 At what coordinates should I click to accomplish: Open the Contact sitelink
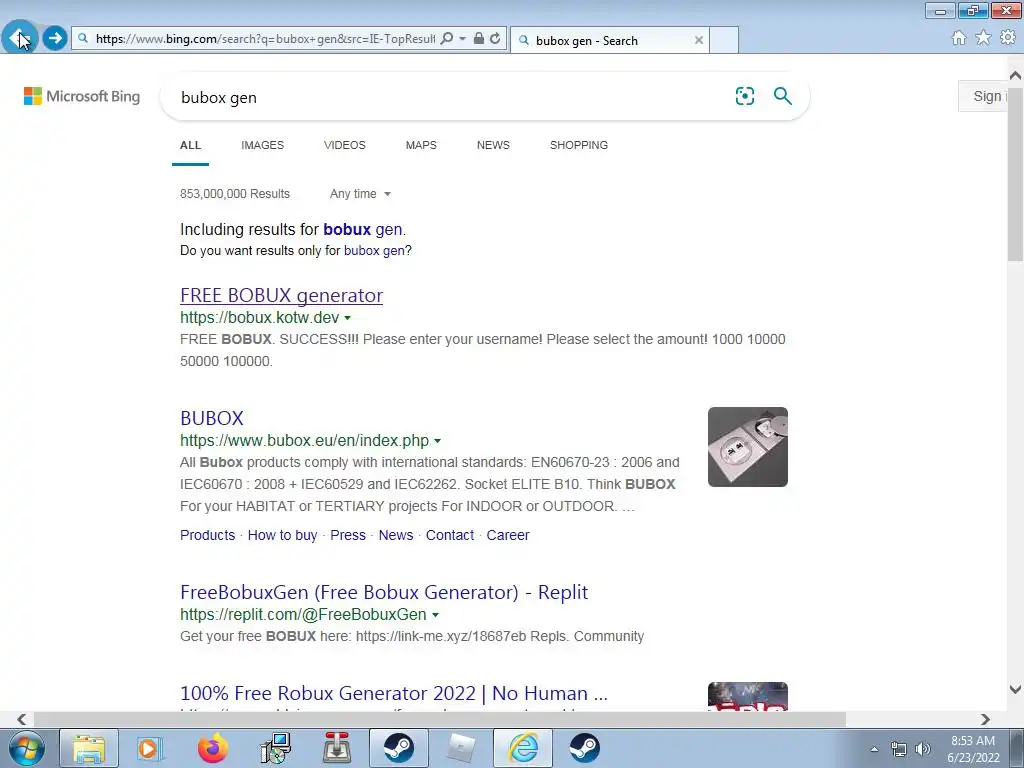click(x=450, y=535)
